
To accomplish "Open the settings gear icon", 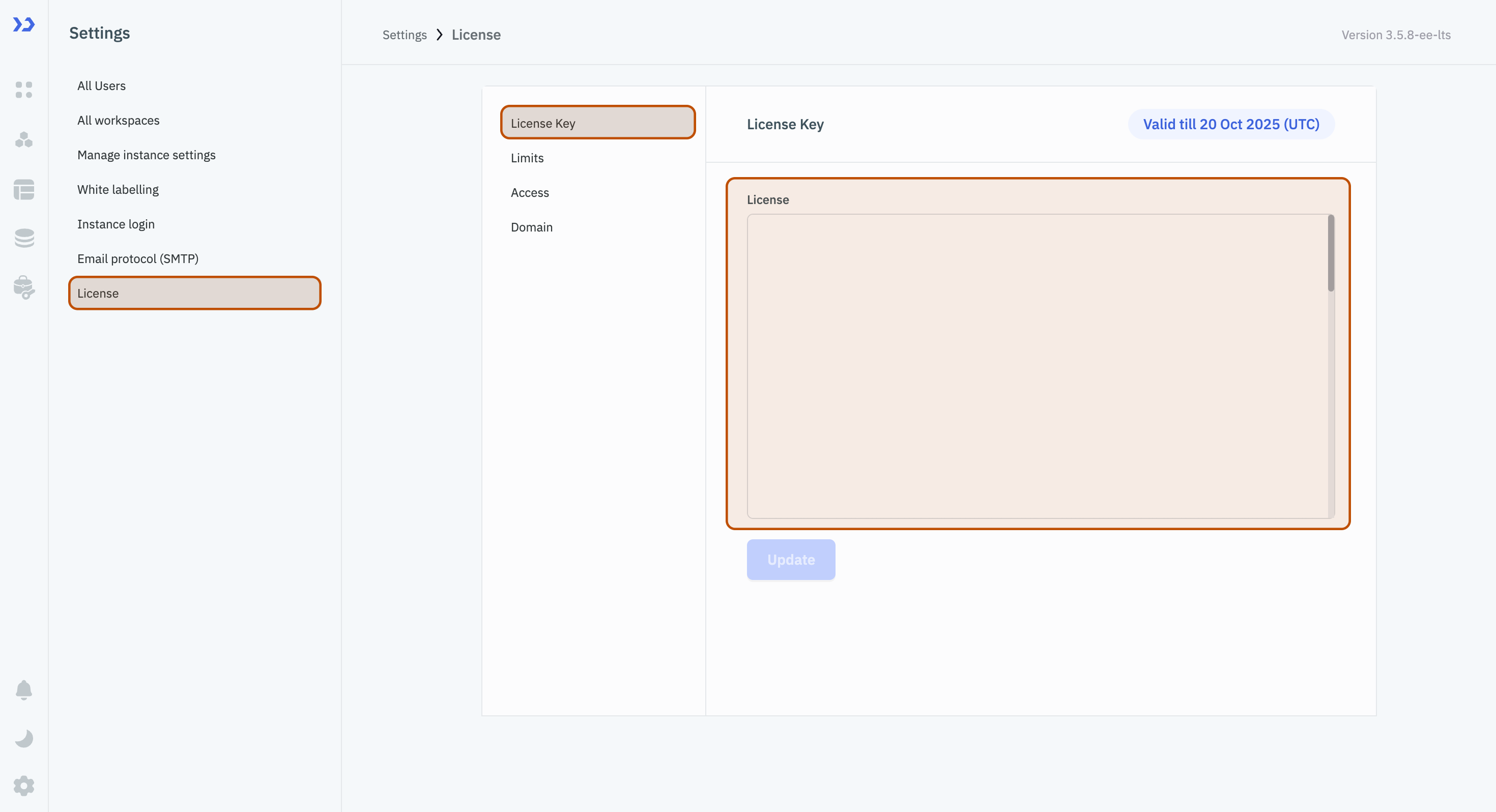I will tap(24, 786).
